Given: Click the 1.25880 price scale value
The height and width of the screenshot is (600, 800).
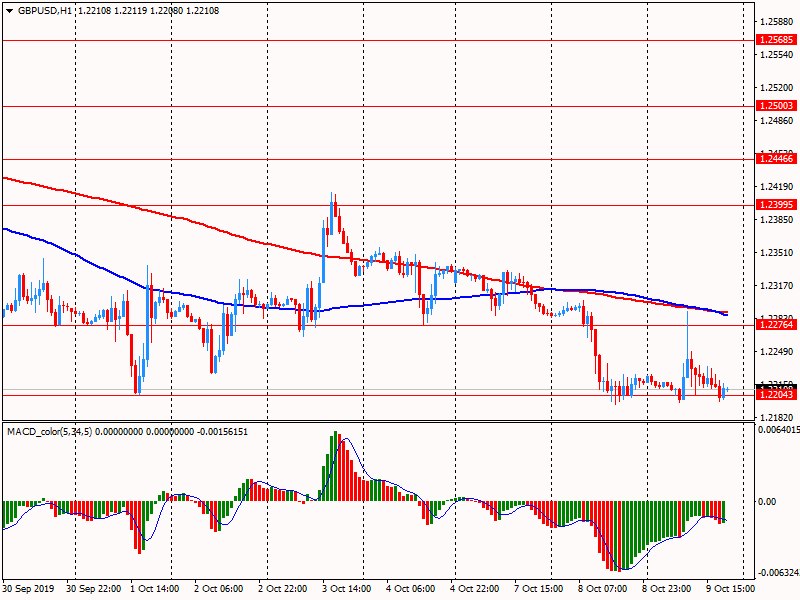Looking at the screenshot, I should pyautogui.click(x=777, y=21).
